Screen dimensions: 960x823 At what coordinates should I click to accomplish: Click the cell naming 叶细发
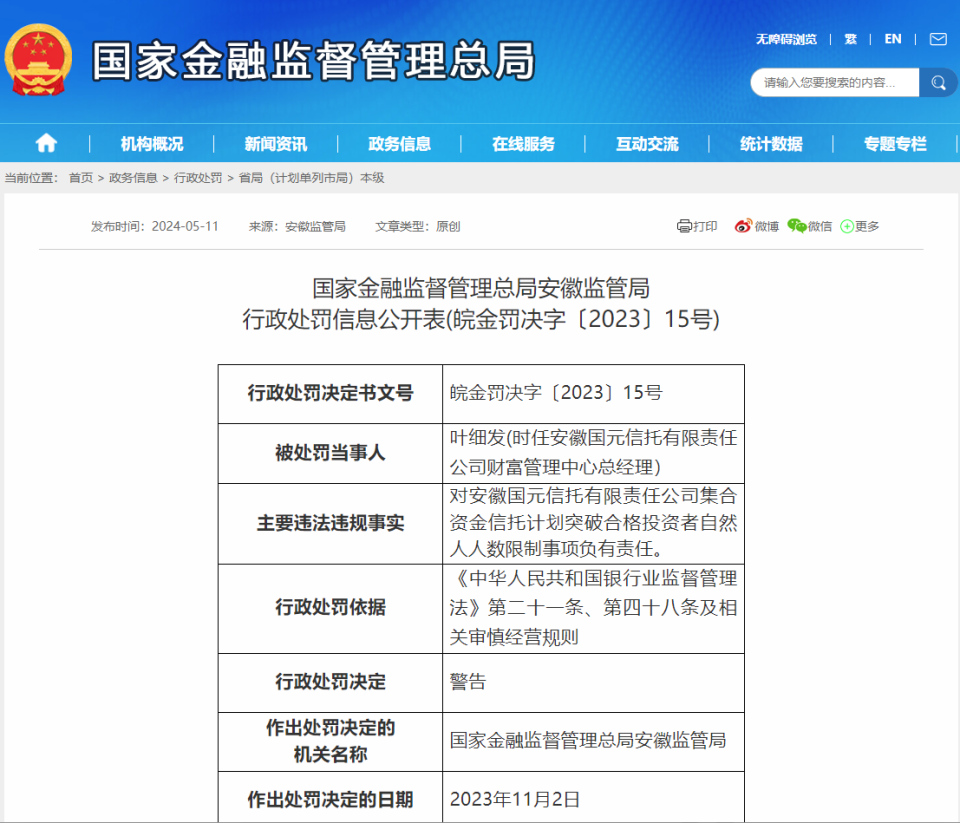(x=593, y=453)
